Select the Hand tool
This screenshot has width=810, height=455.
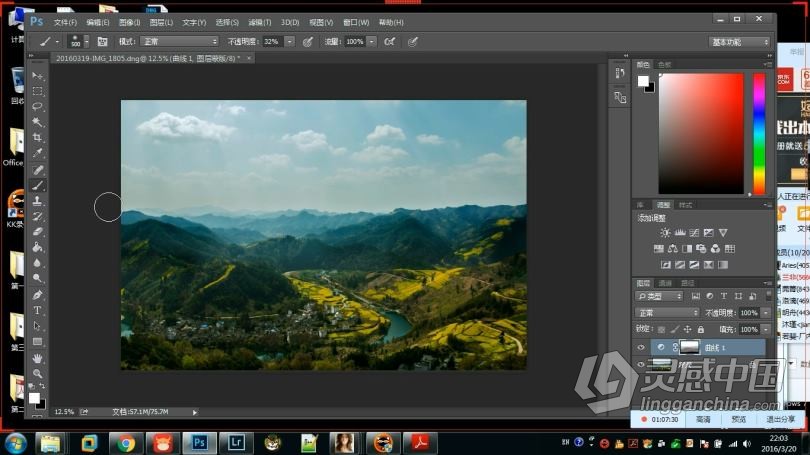pyautogui.click(x=38, y=358)
